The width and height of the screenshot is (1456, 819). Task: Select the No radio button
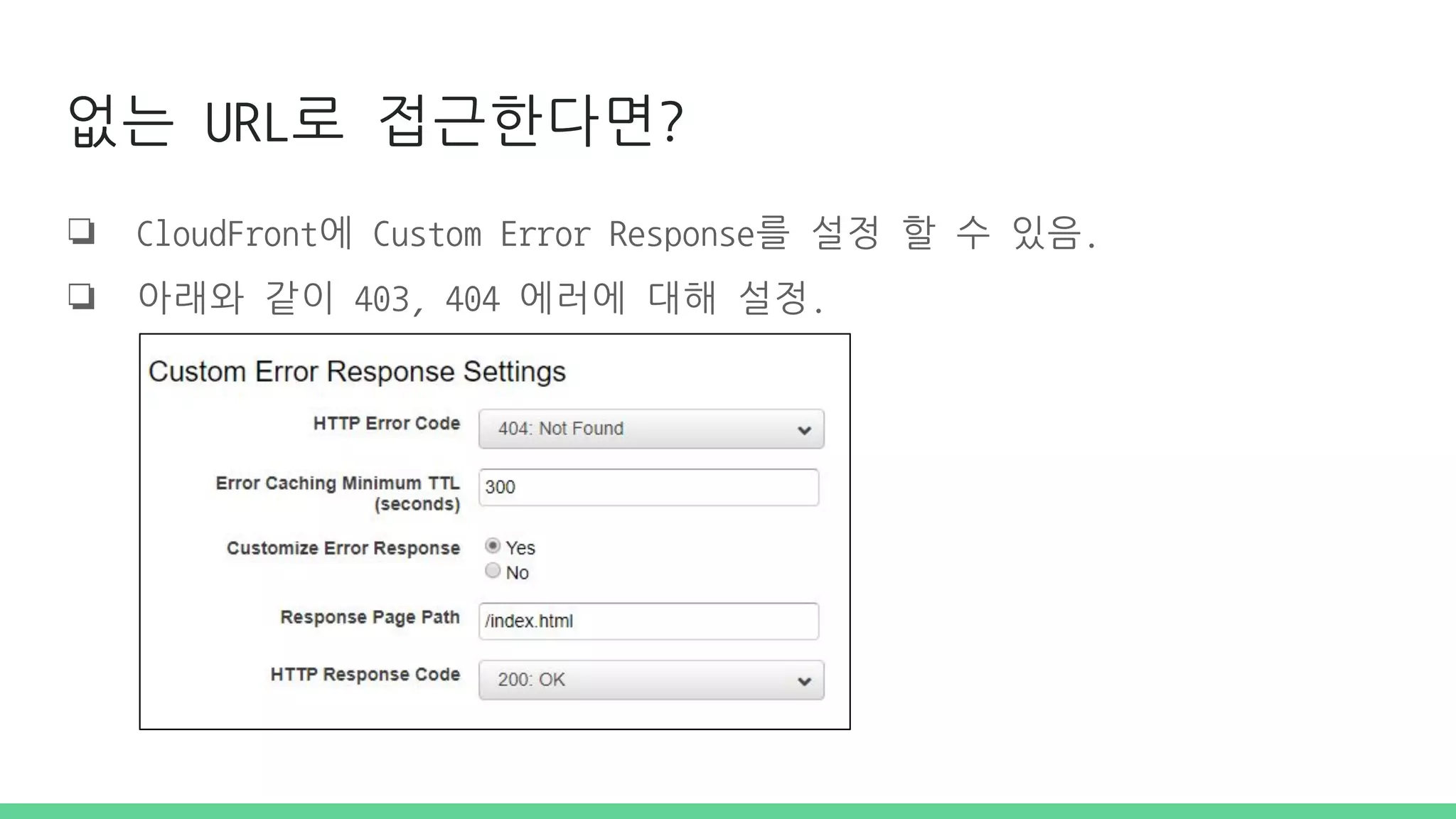coord(493,571)
